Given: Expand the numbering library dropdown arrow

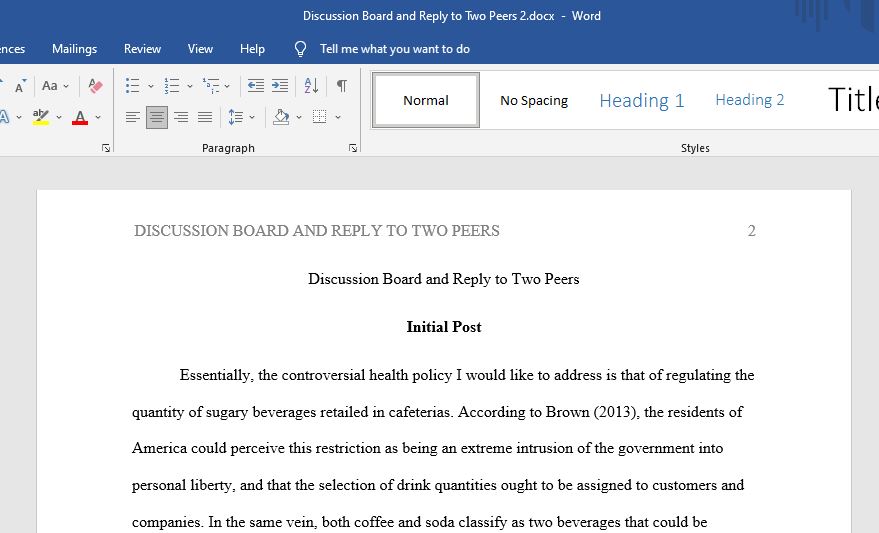Looking at the screenshot, I should pos(190,86).
